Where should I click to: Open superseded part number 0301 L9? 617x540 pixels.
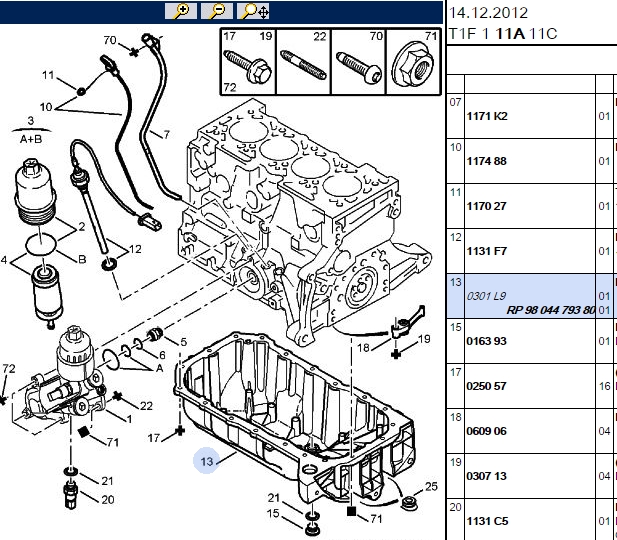[x=486, y=296]
